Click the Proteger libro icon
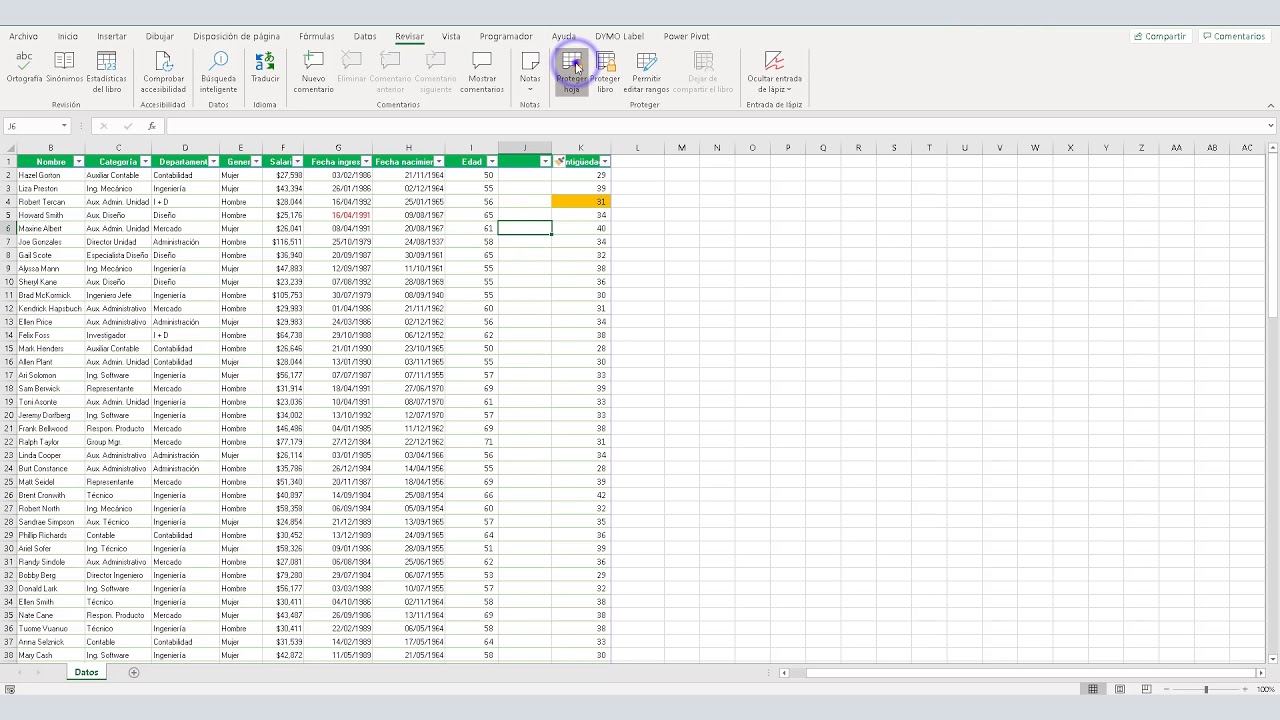This screenshot has width=1280, height=720. point(605,72)
